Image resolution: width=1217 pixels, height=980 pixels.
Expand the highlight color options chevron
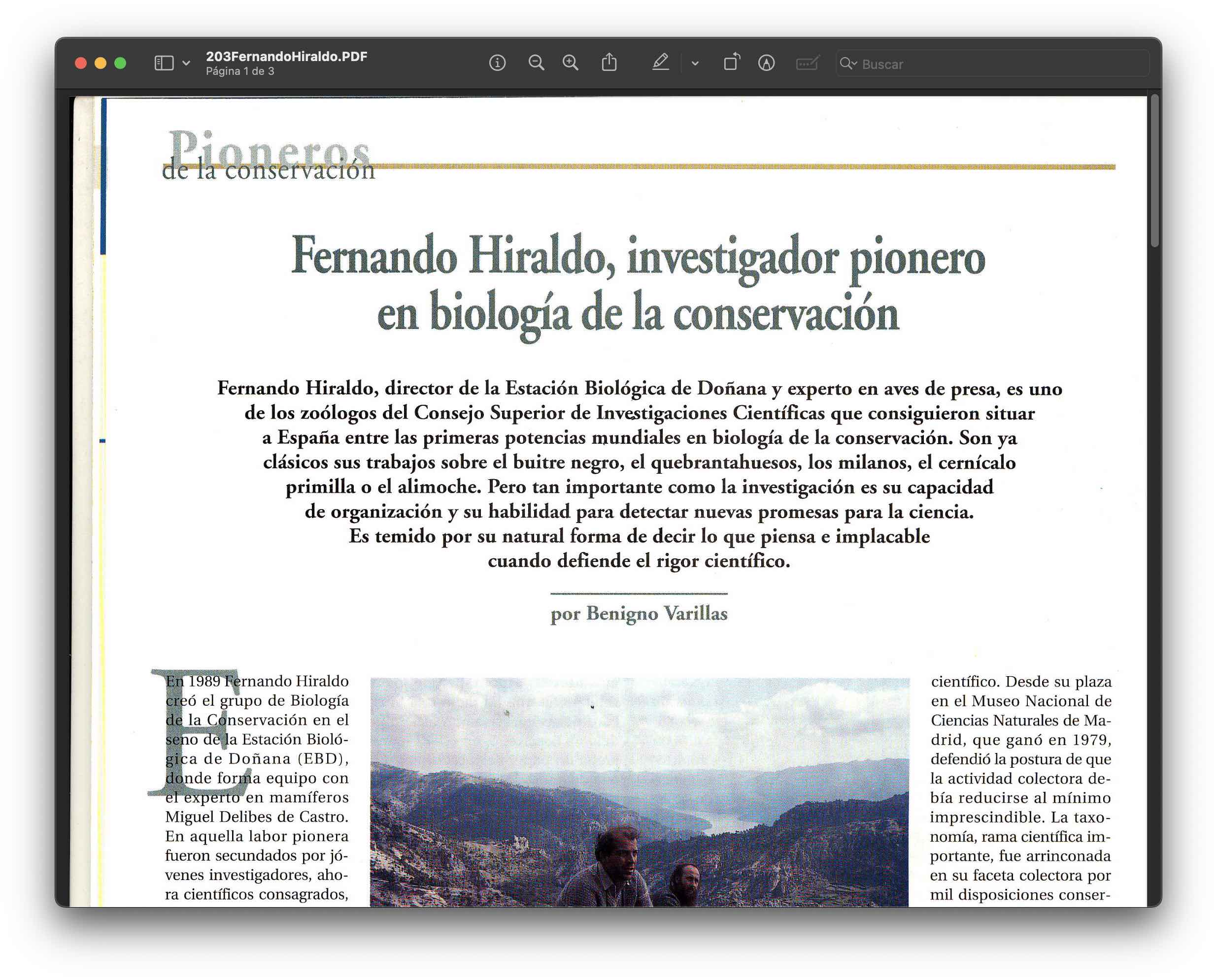(x=695, y=64)
